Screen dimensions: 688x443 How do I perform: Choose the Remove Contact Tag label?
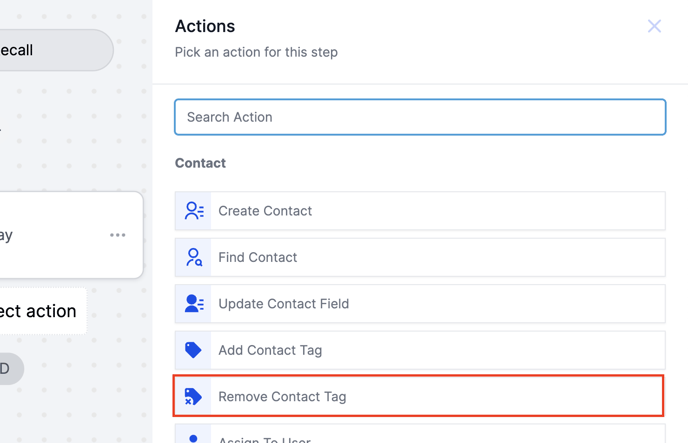pyautogui.click(x=282, y=397)
